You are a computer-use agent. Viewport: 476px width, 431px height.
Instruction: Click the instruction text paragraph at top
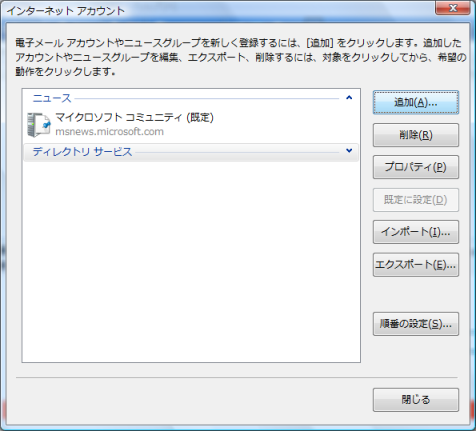tap(241, 57)
